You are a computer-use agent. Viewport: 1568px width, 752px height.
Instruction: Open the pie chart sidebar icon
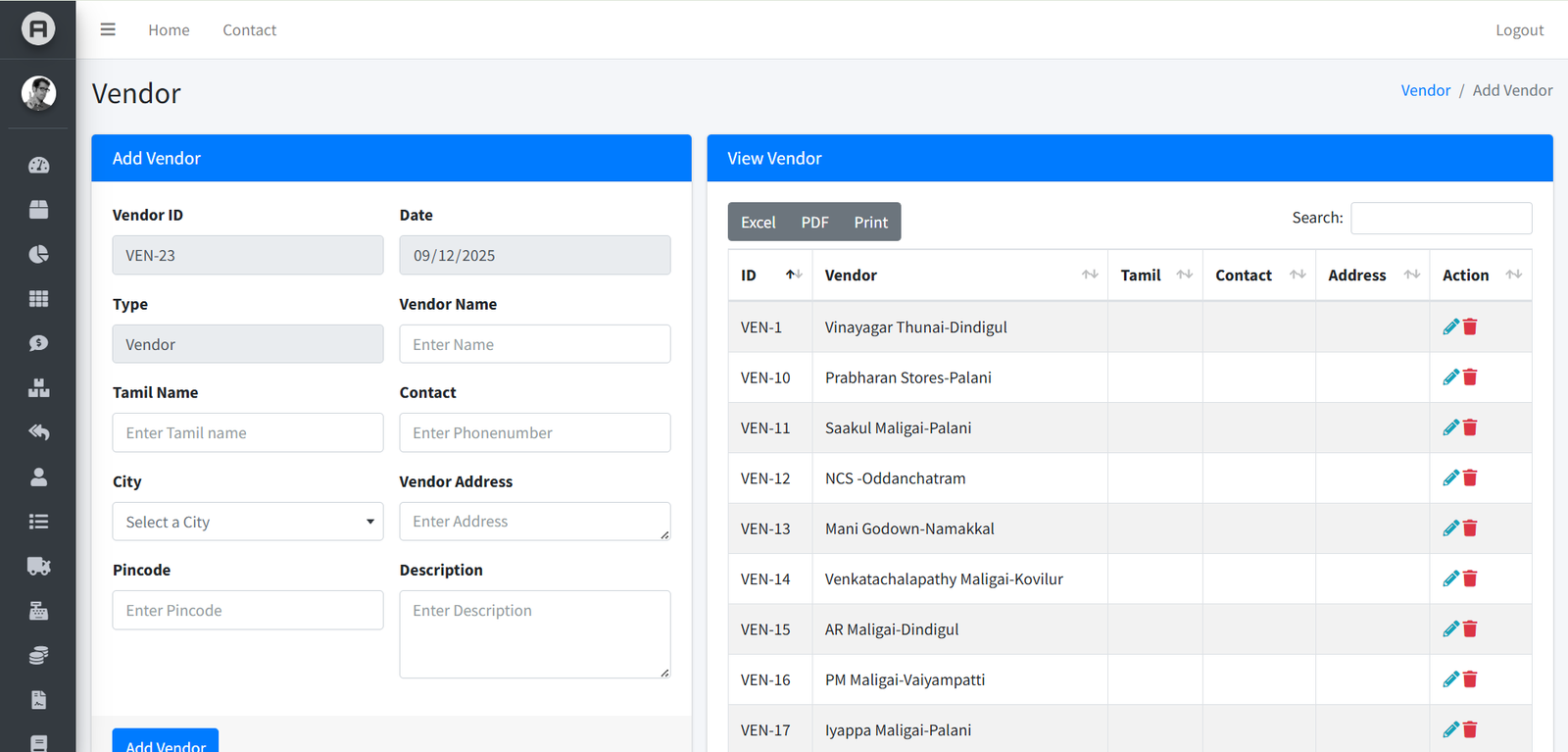(x=38, y=254)
